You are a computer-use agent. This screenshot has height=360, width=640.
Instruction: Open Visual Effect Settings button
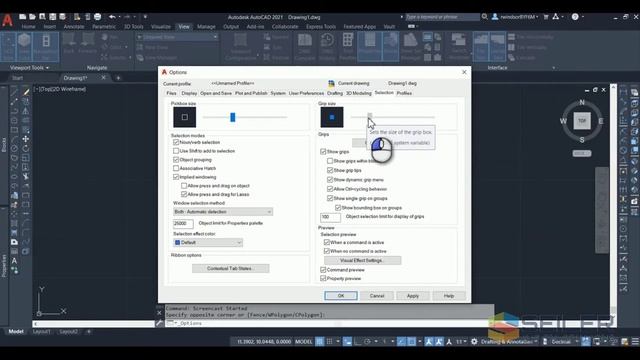[362, 260]
